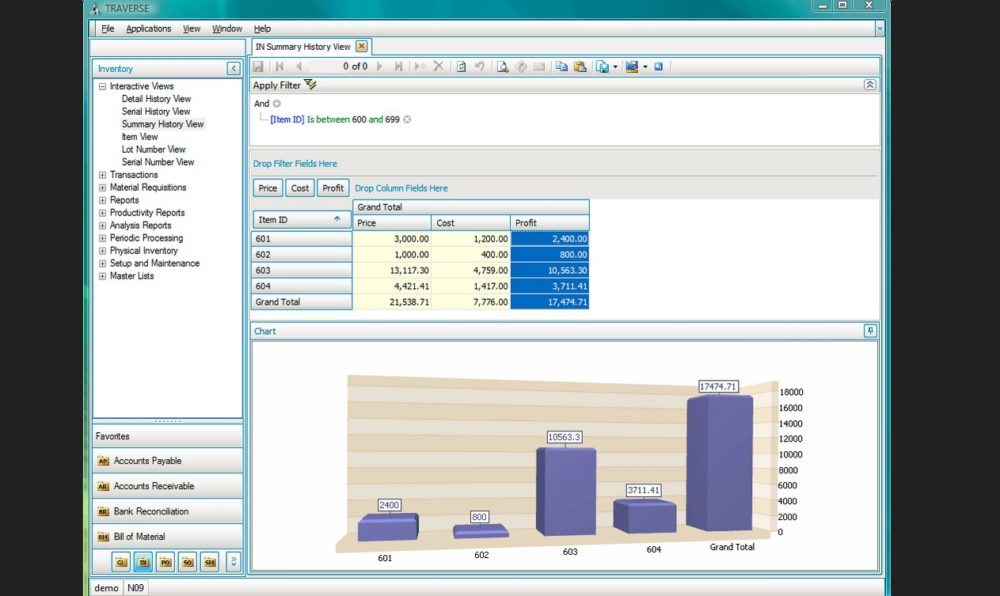Screen dimensions: 1000x596
Task: Open the Applications menu
Action: click(x=148, y=28)
